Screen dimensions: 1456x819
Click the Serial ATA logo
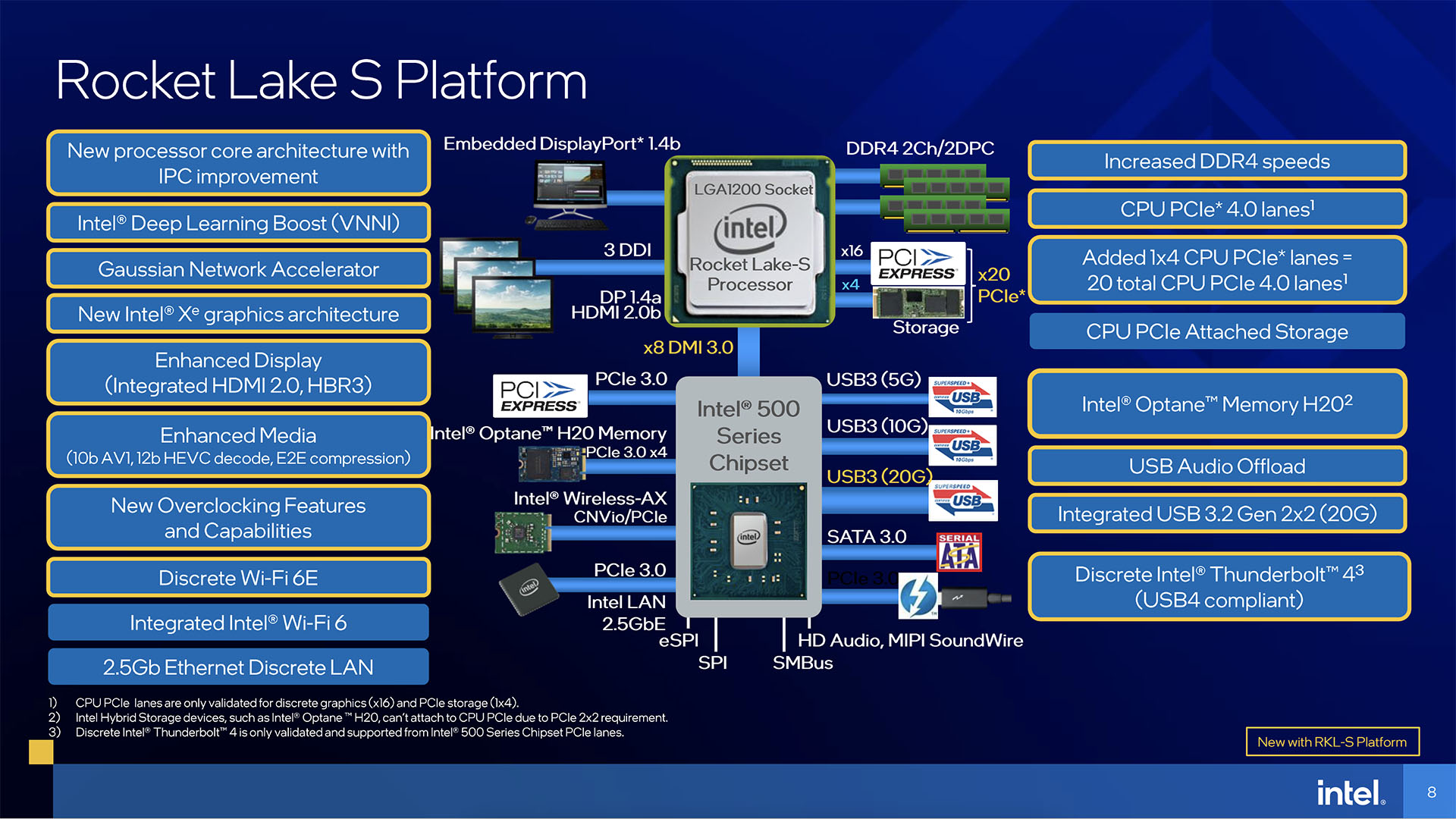[x=959, y=551]
